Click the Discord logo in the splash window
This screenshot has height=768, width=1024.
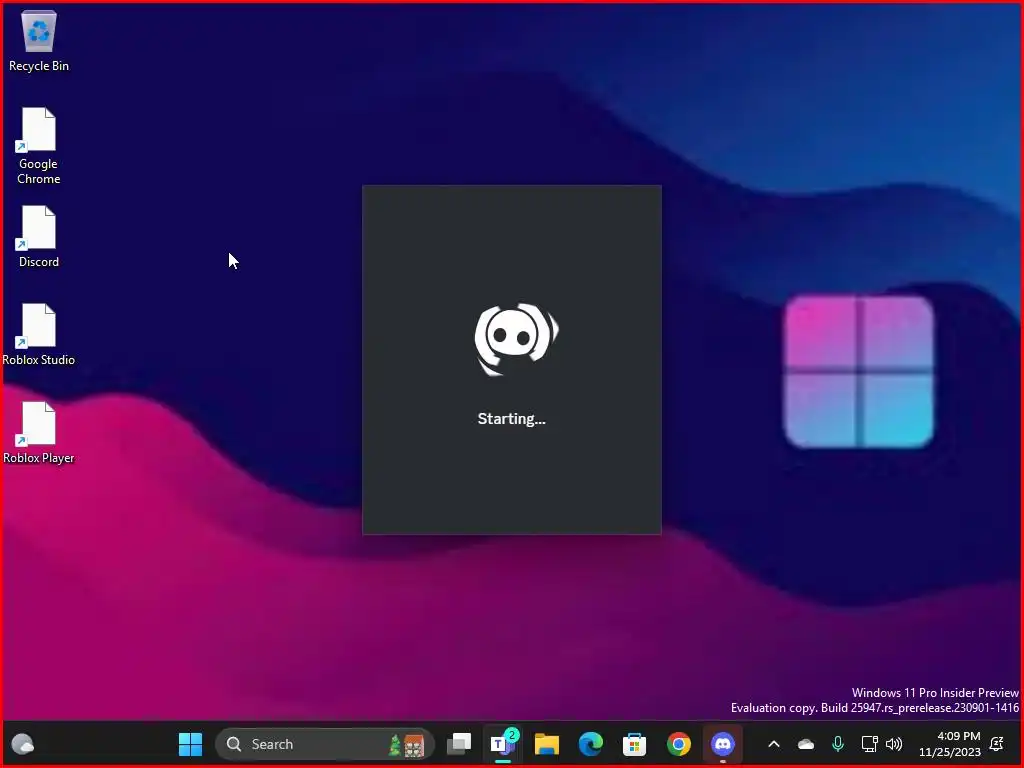click(516, 339)
